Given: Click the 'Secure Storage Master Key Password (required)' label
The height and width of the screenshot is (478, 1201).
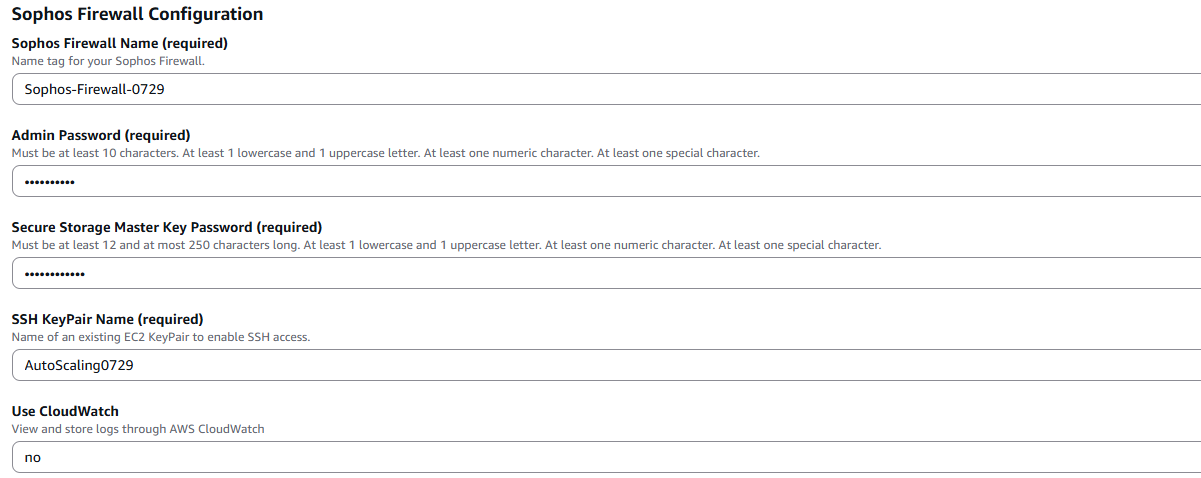Looking at the screenshot, I should coord(167,227).
